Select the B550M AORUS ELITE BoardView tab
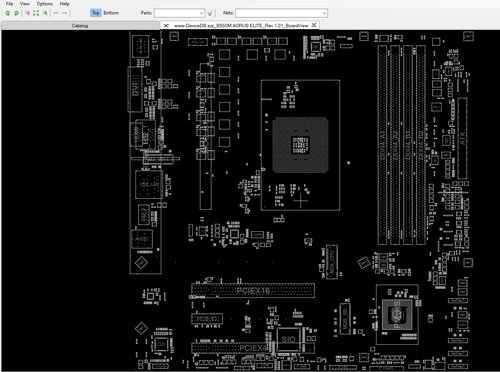 click(241, 25)
